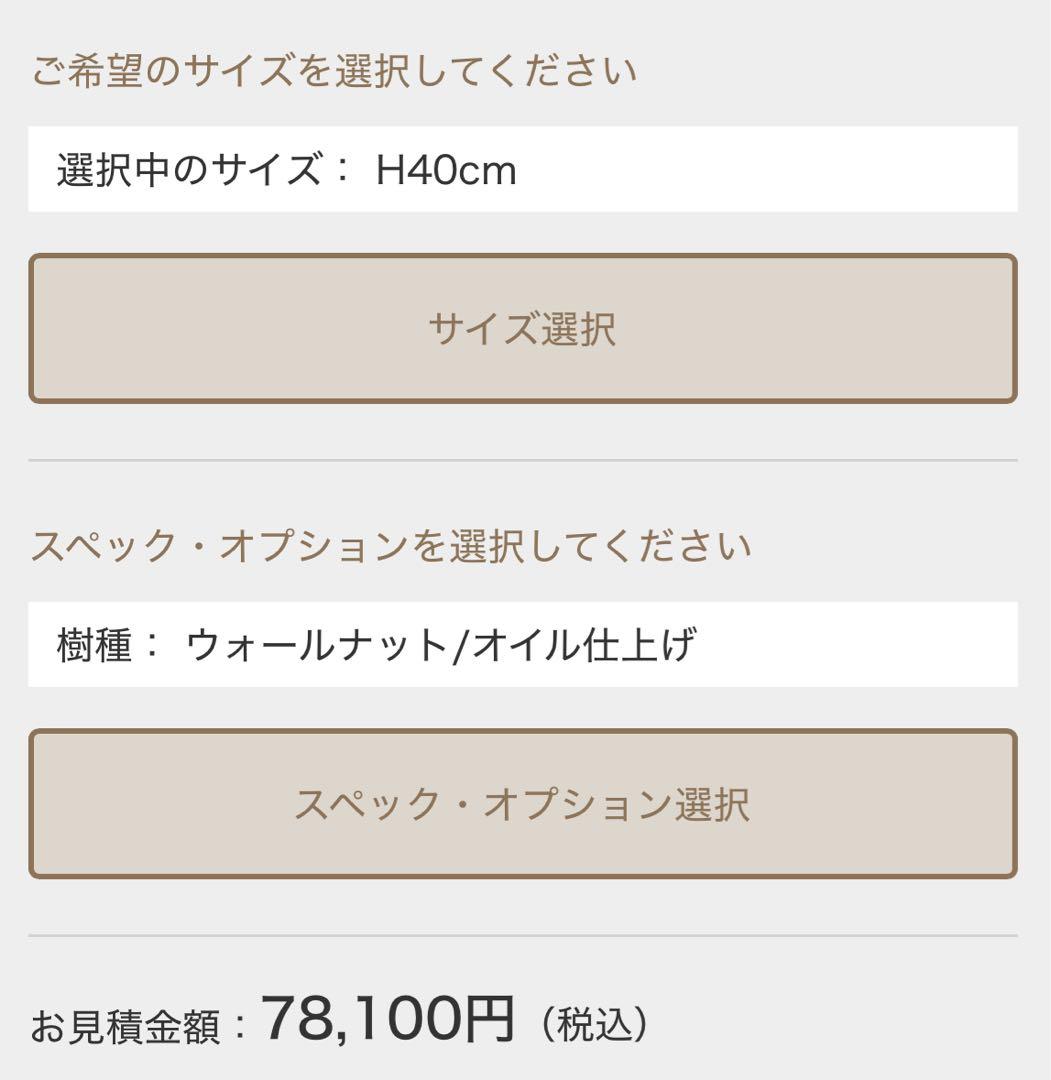Click the オイル仕上げ finish text

point(583,645)
